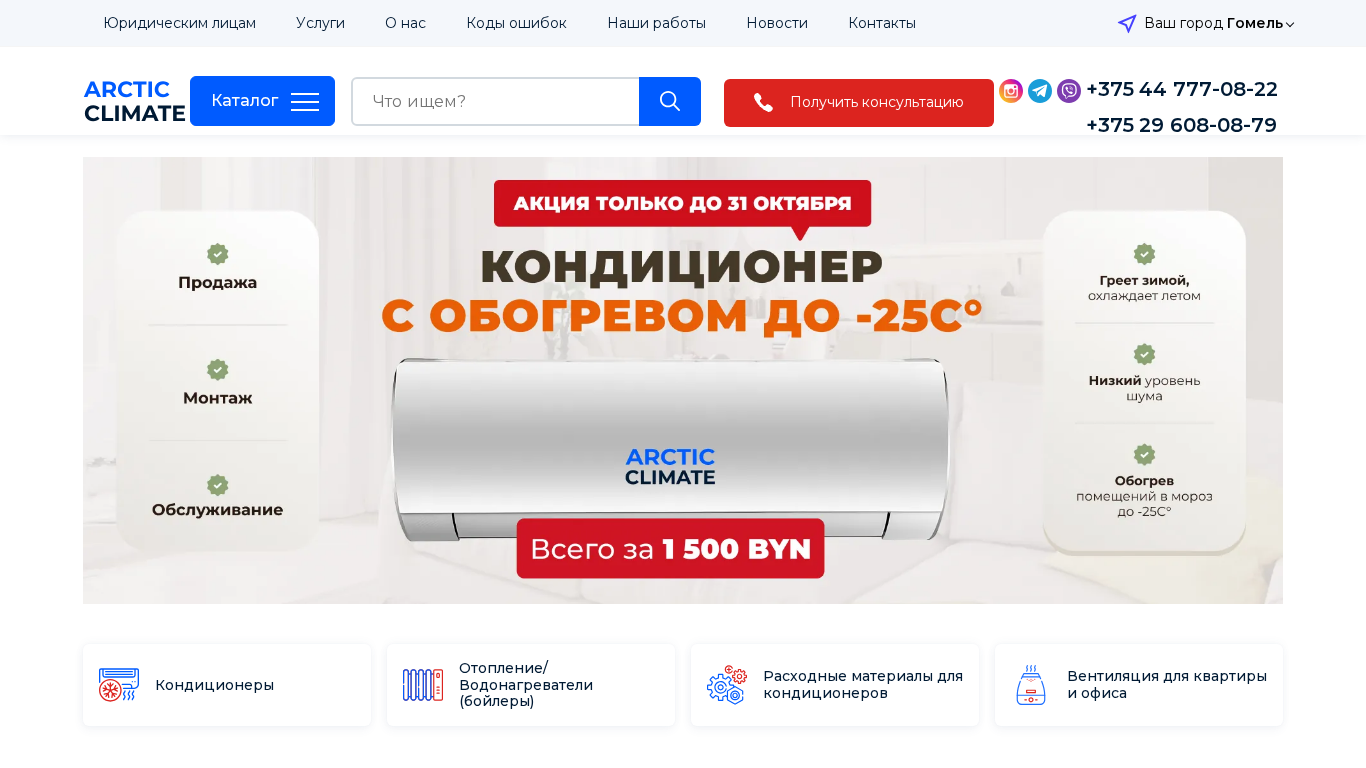Open the Коды ошибок menu item

516,23
